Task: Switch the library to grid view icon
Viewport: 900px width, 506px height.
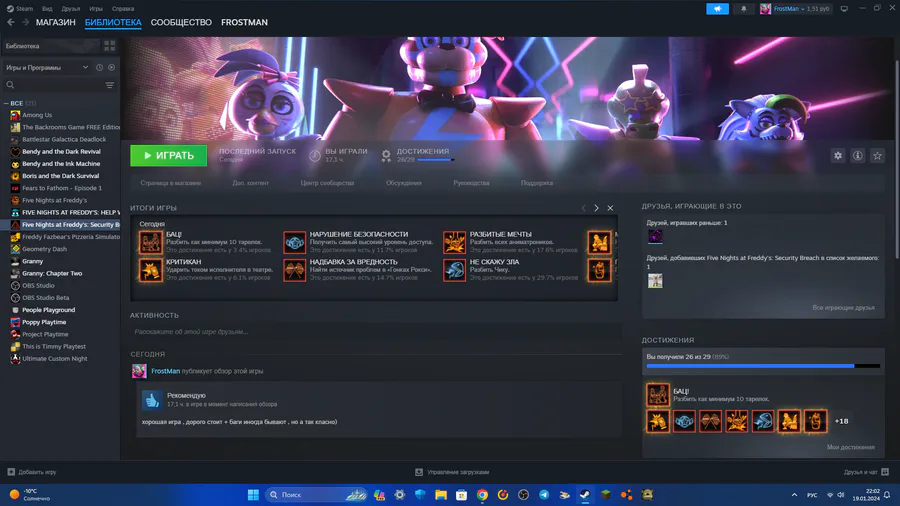Action: (110, 46)
